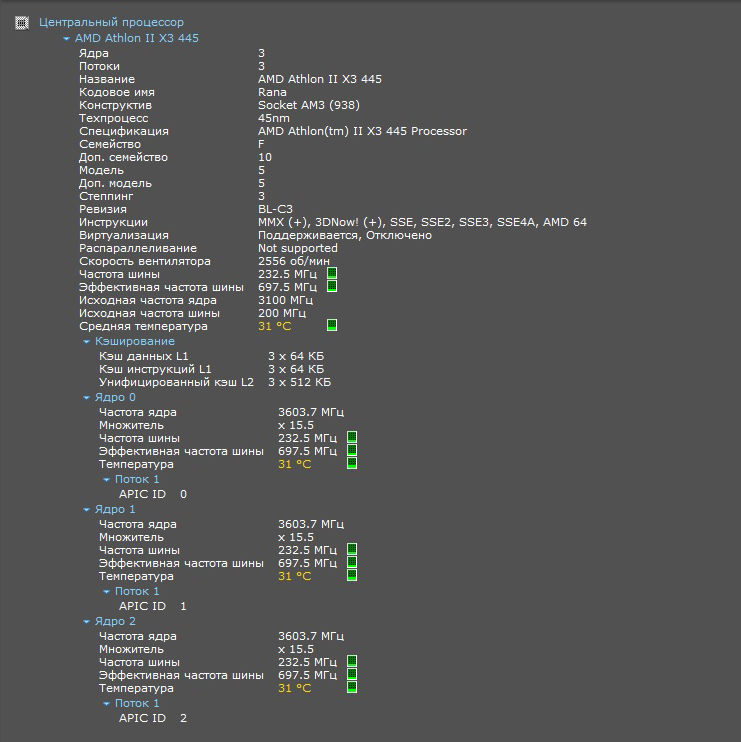Image resolution: width=741 pixels, height=742 pixels.
Task: Select the Кодовое имя value Rana
Action: tap(272, 92)
